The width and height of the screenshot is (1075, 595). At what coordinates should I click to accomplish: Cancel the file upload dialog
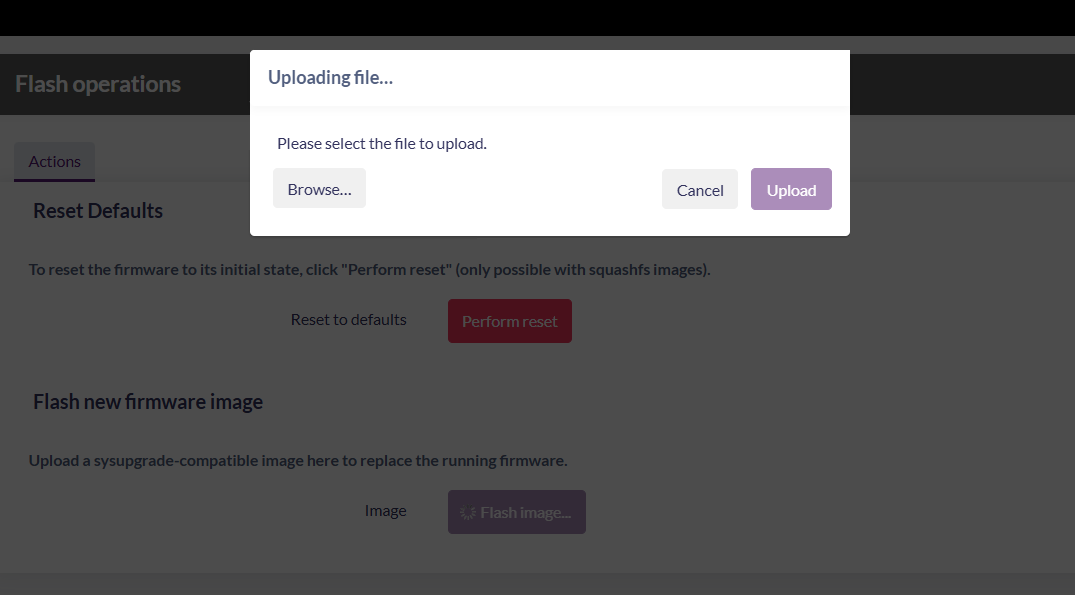pos(700,190)
